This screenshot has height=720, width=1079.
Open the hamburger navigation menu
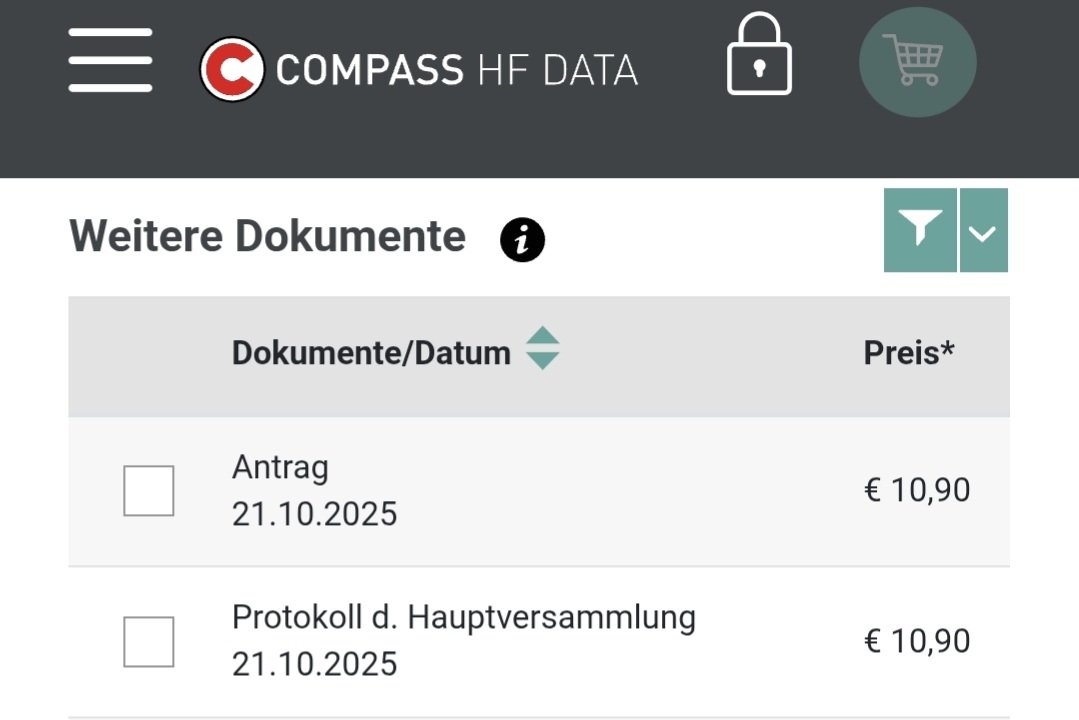coord(110,60)
